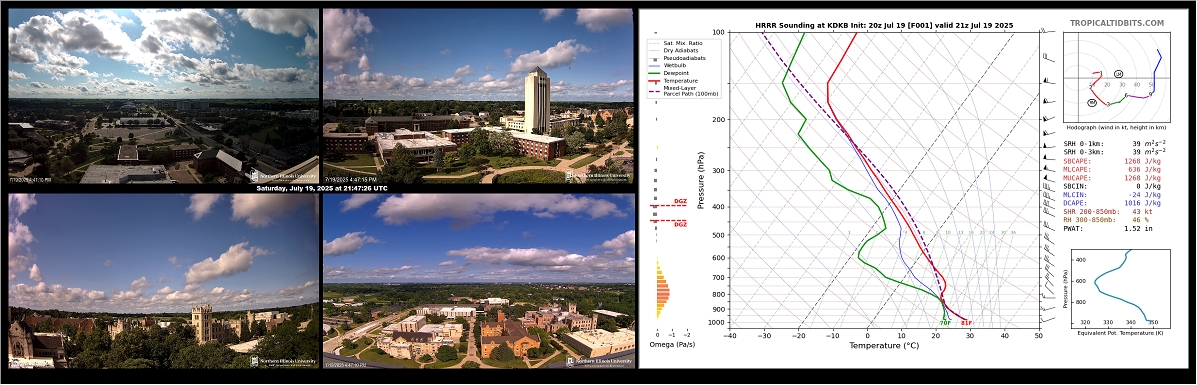Image resolution: width=1197 pixels, height=385 pixels.
Task: Click the 81F surface temperature label
Action: pos(966,323)
